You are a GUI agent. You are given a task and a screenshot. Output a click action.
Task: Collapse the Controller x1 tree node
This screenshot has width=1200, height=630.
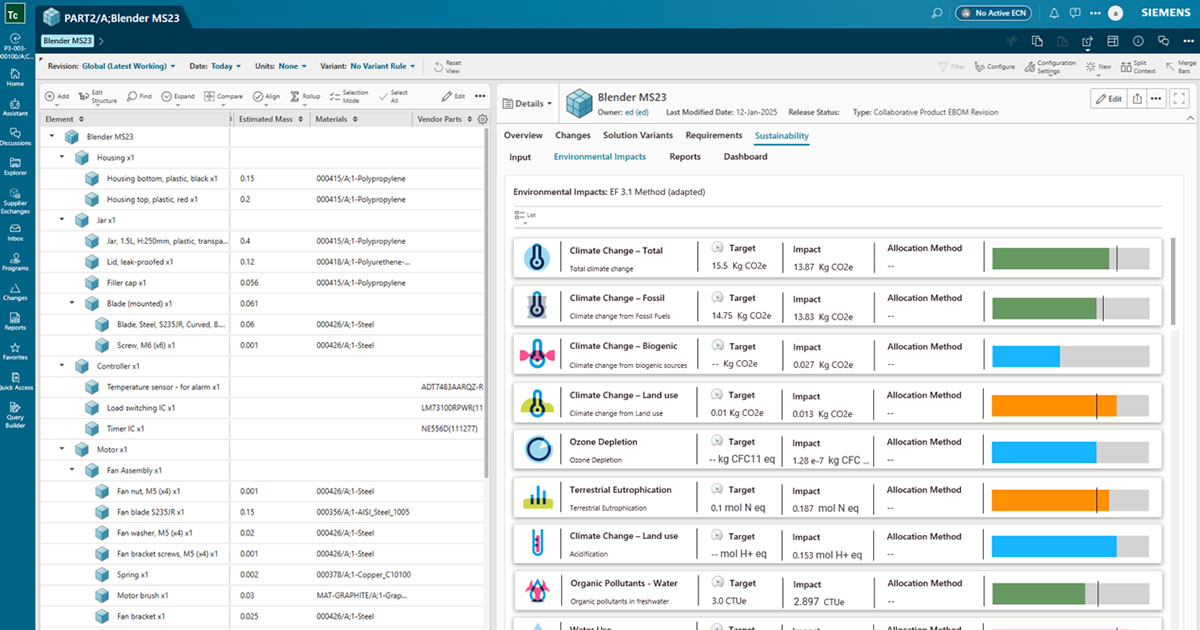(62, 365)
